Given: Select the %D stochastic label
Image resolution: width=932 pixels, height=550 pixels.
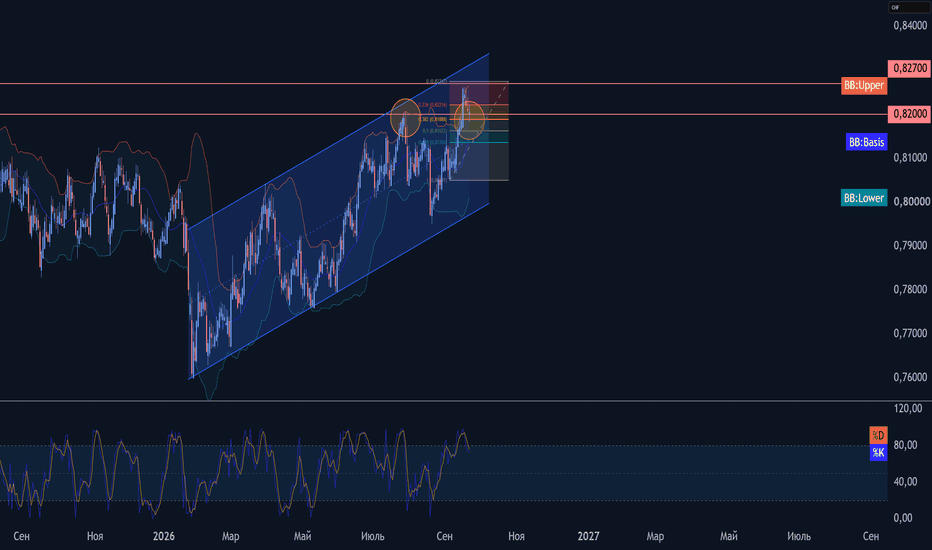Looking at the screenshot, I should (x=878, y=435).
